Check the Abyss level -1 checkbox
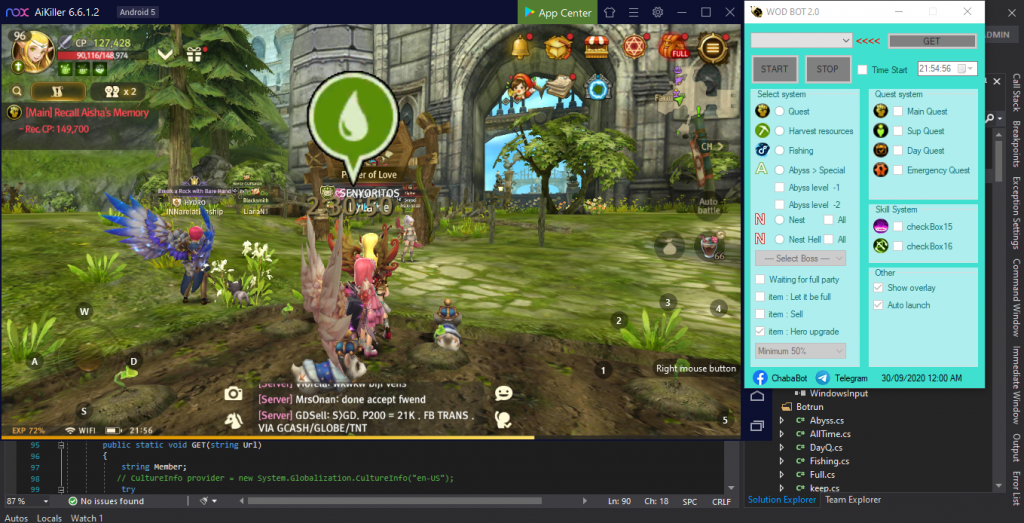This screenshot has width=1024, height=523. click(779, 187)
